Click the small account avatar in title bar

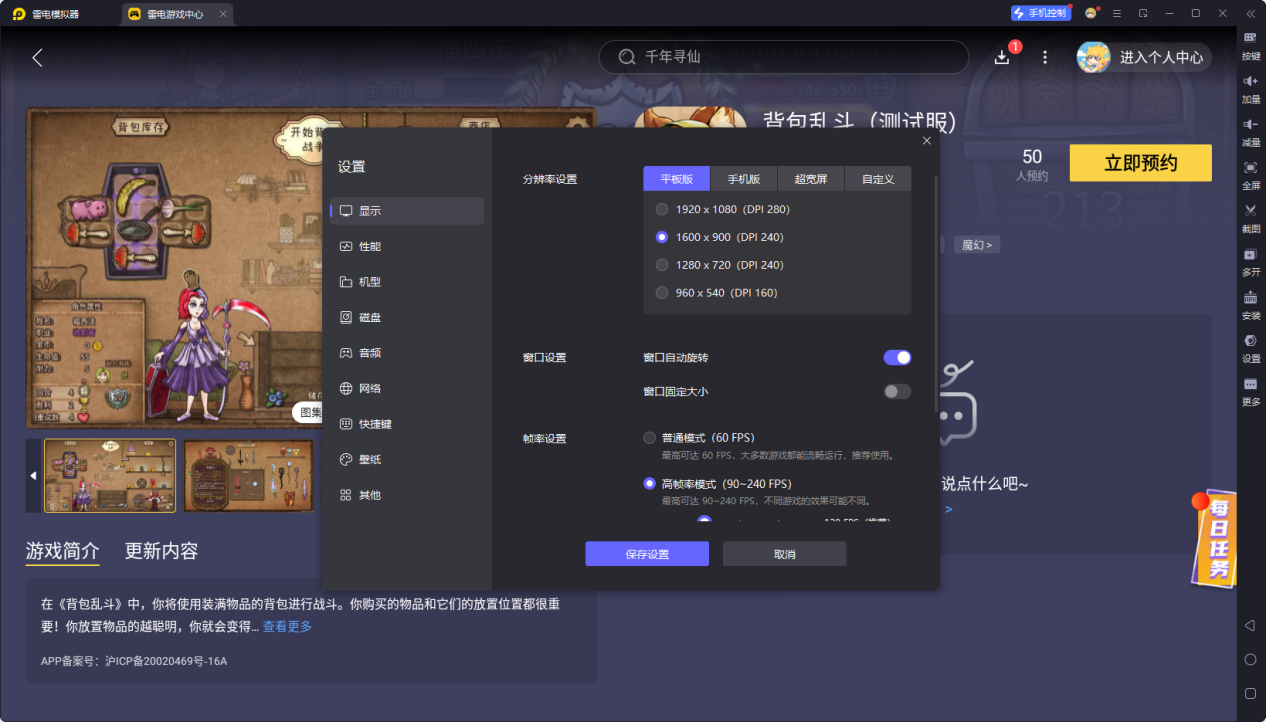pos(1090,13)
